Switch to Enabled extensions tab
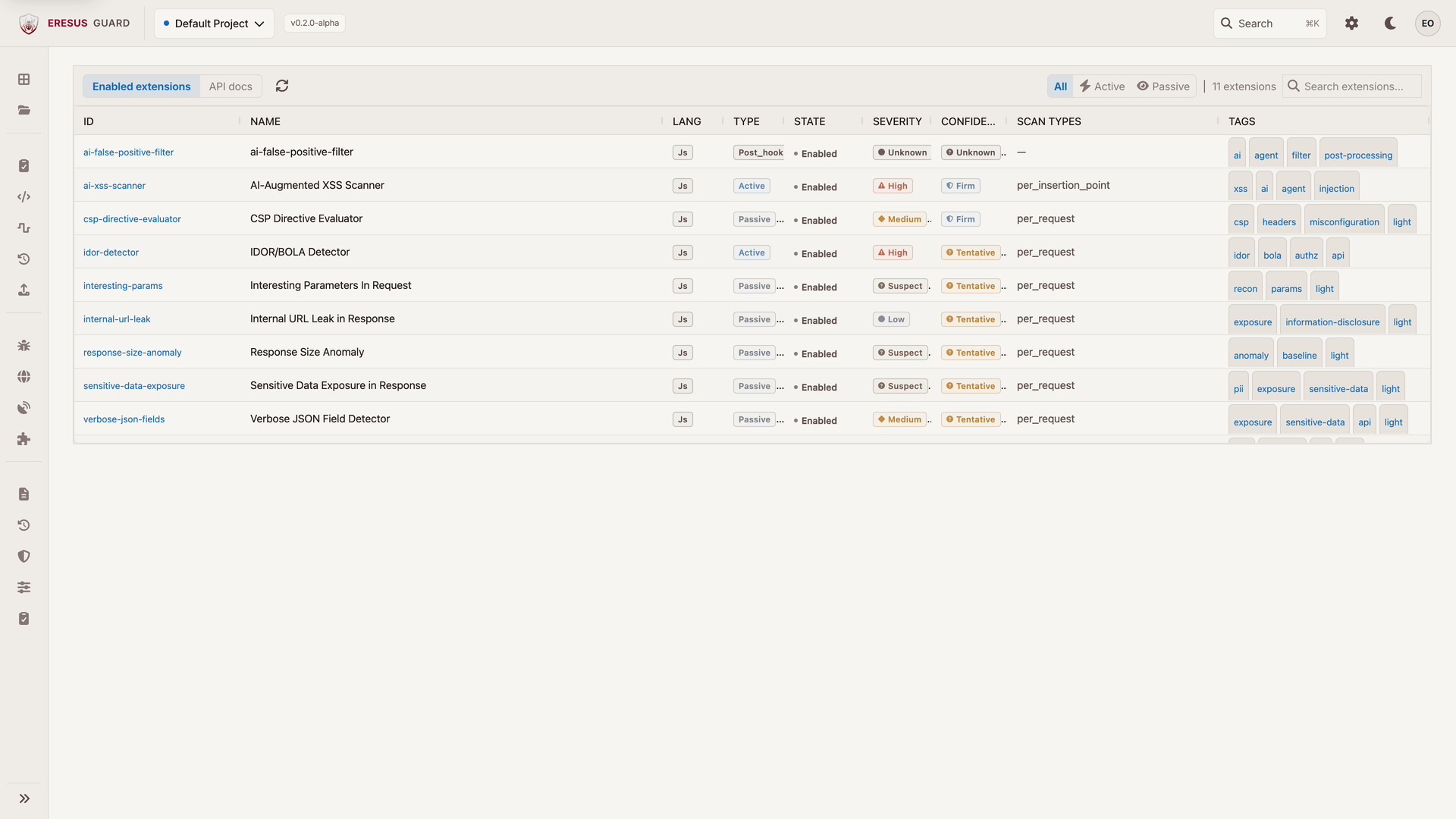The width and height of the screenshot is (1456, 819). coord(142,86)
